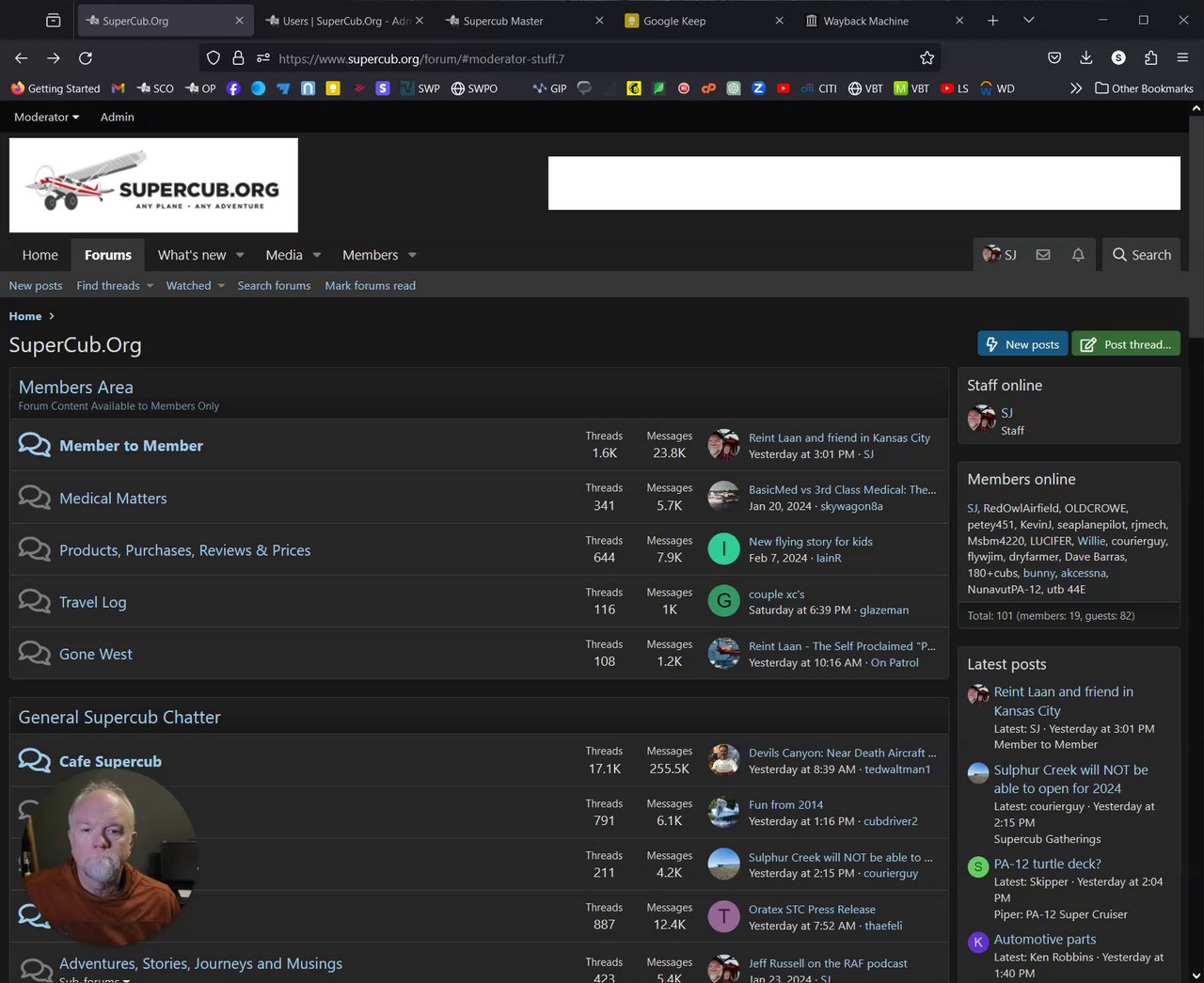Open member Willie's profile in Members online
Viewport: 1204px width, 983px height.
coord(1091,541)
